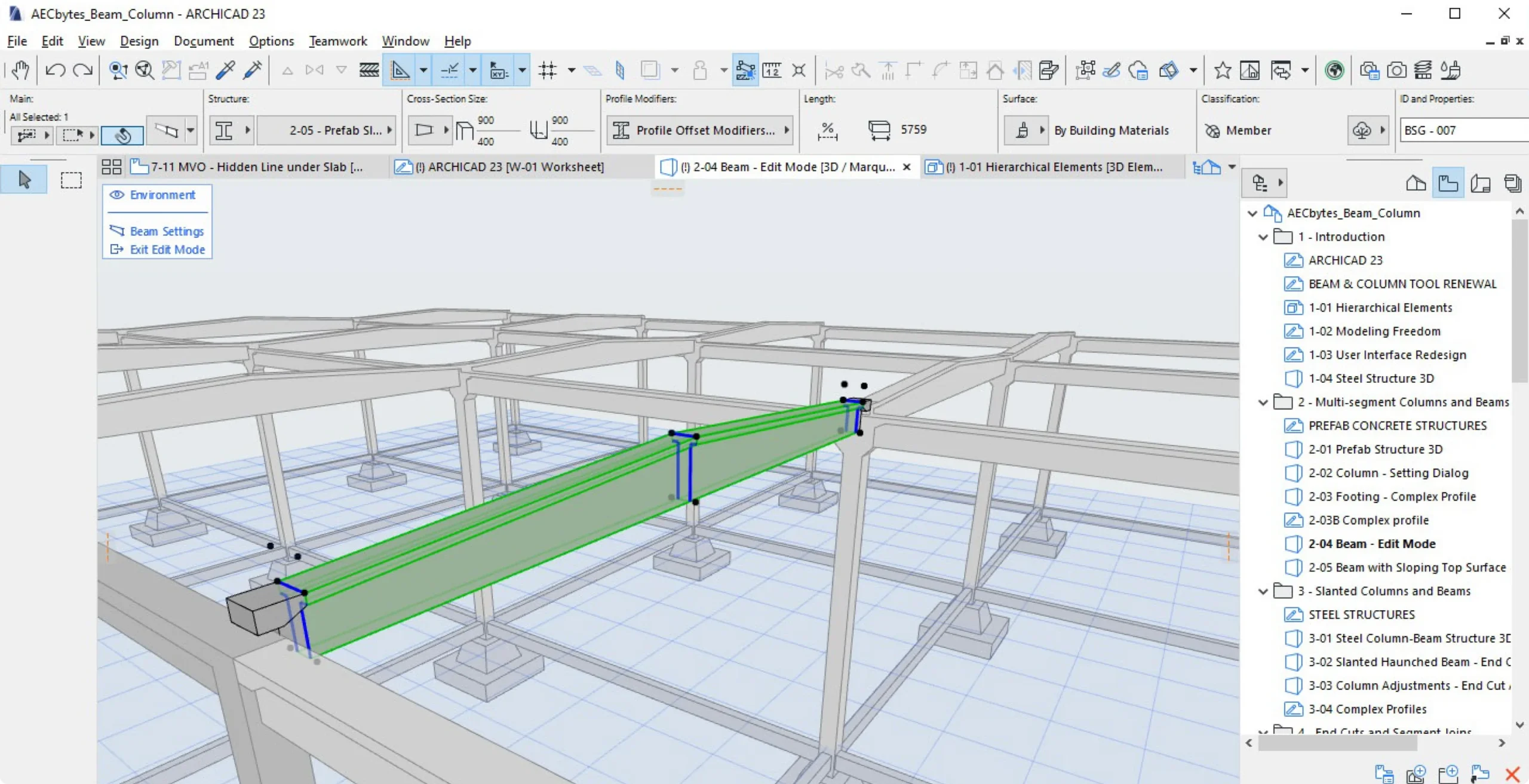
Task: Click the 3D Cutting Planes icon
Action: [x=1169, y=70]
